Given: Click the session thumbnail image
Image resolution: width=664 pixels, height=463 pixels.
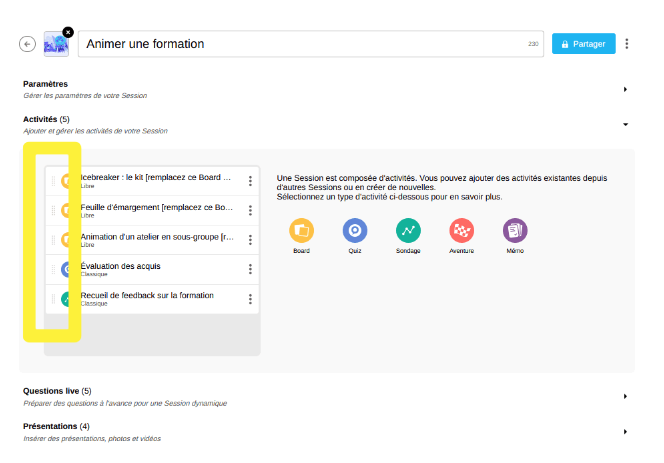Looking at the screenshot, I should pyautogui.click(x=56, y=46).
